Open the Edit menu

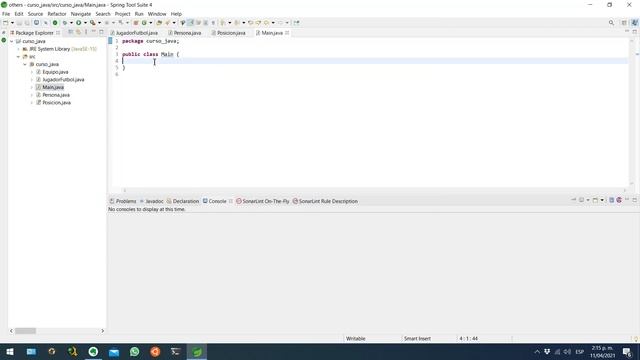(x=19, y=14)
